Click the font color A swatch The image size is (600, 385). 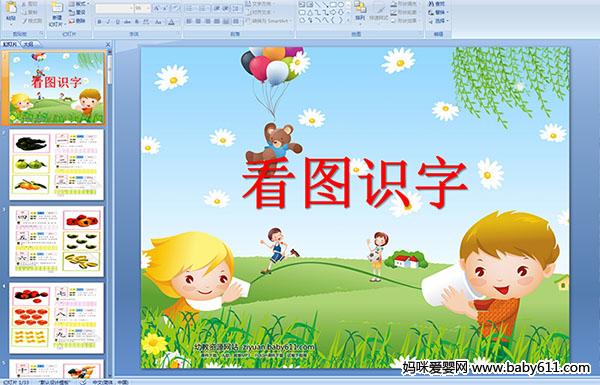coord(171,22)
